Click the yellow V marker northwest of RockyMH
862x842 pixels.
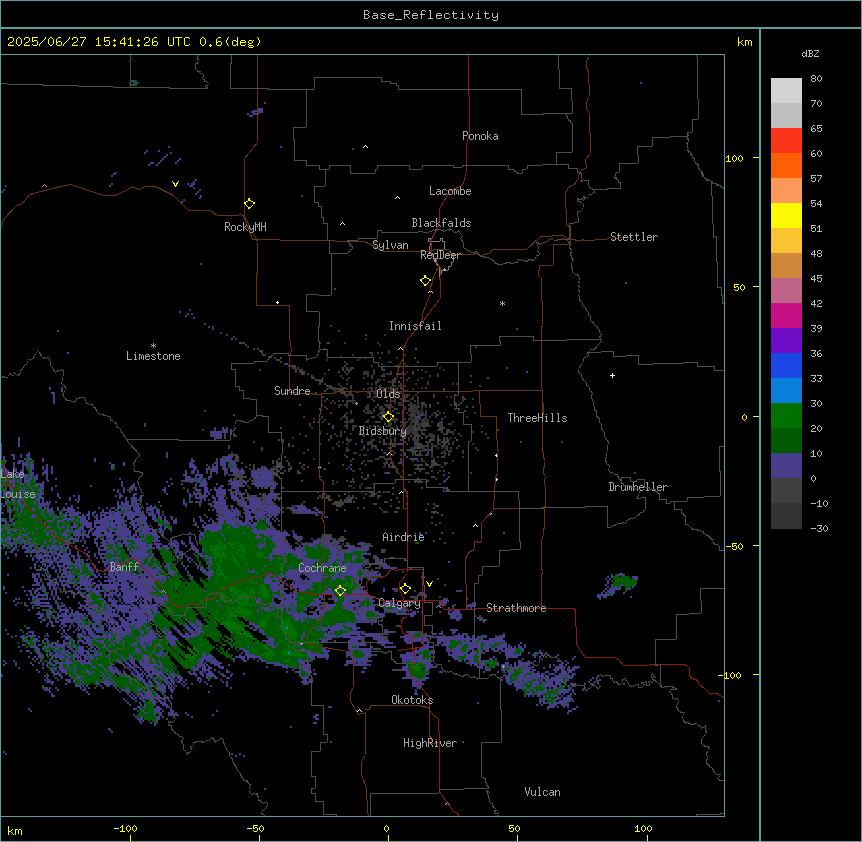pyautogui.click(x=175, y=184)
